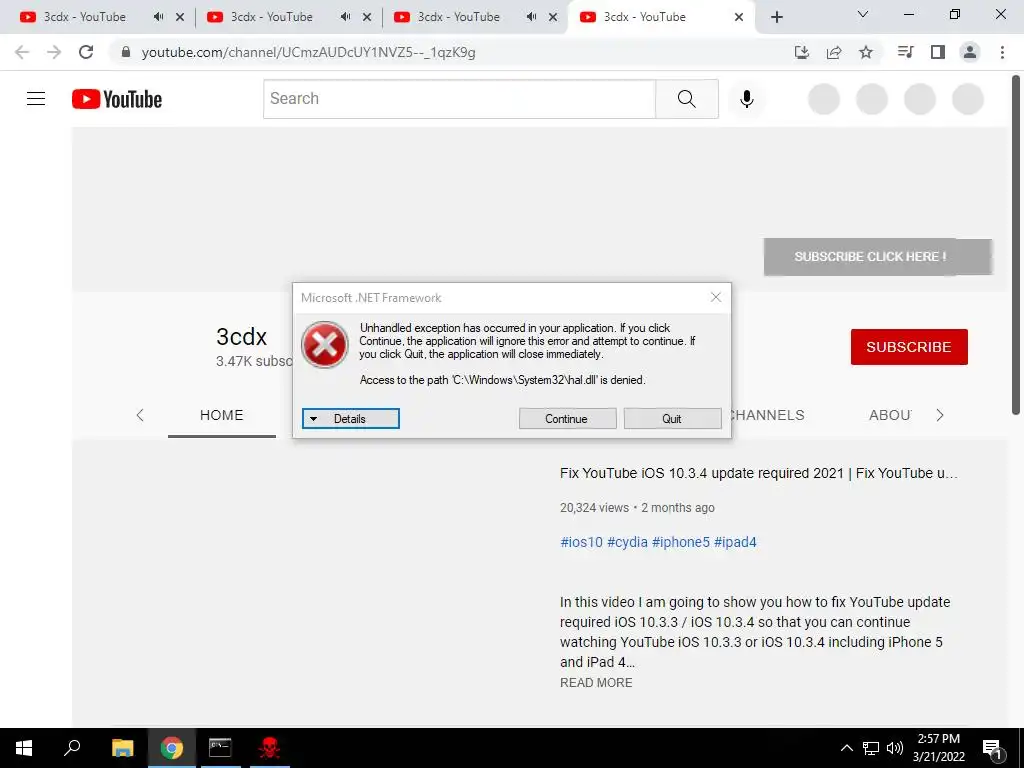Click Quit in error dialog

pyautogui.click(x=673, y=419)
